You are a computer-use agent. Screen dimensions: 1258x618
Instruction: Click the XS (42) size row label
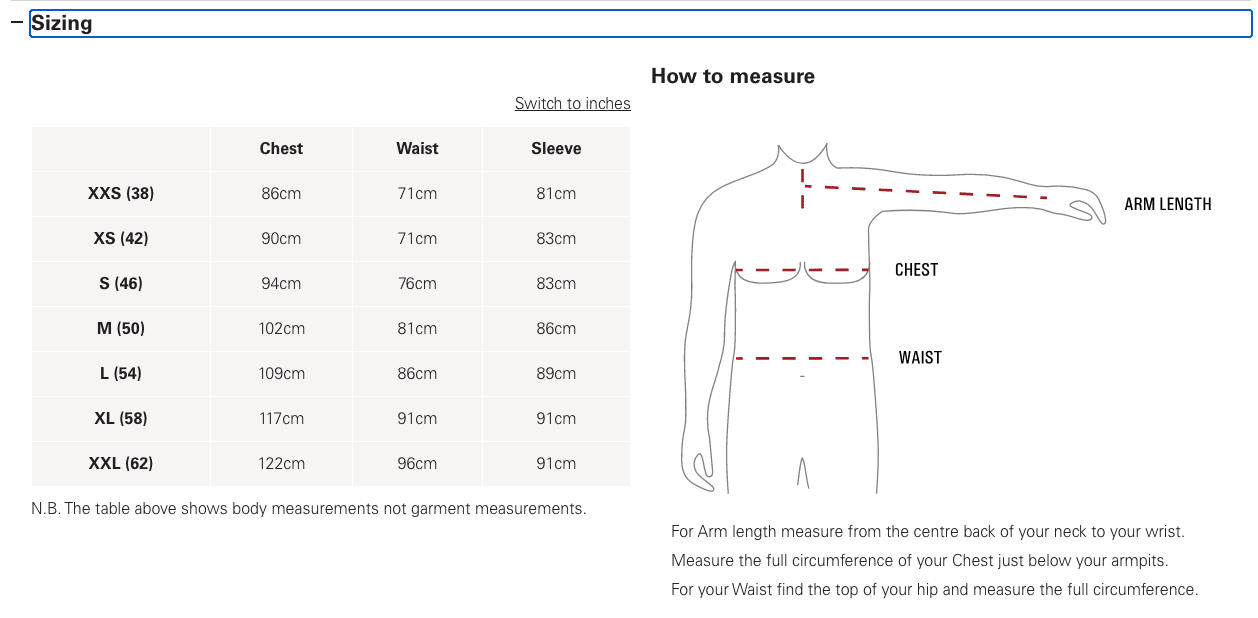tap(121, 239)
